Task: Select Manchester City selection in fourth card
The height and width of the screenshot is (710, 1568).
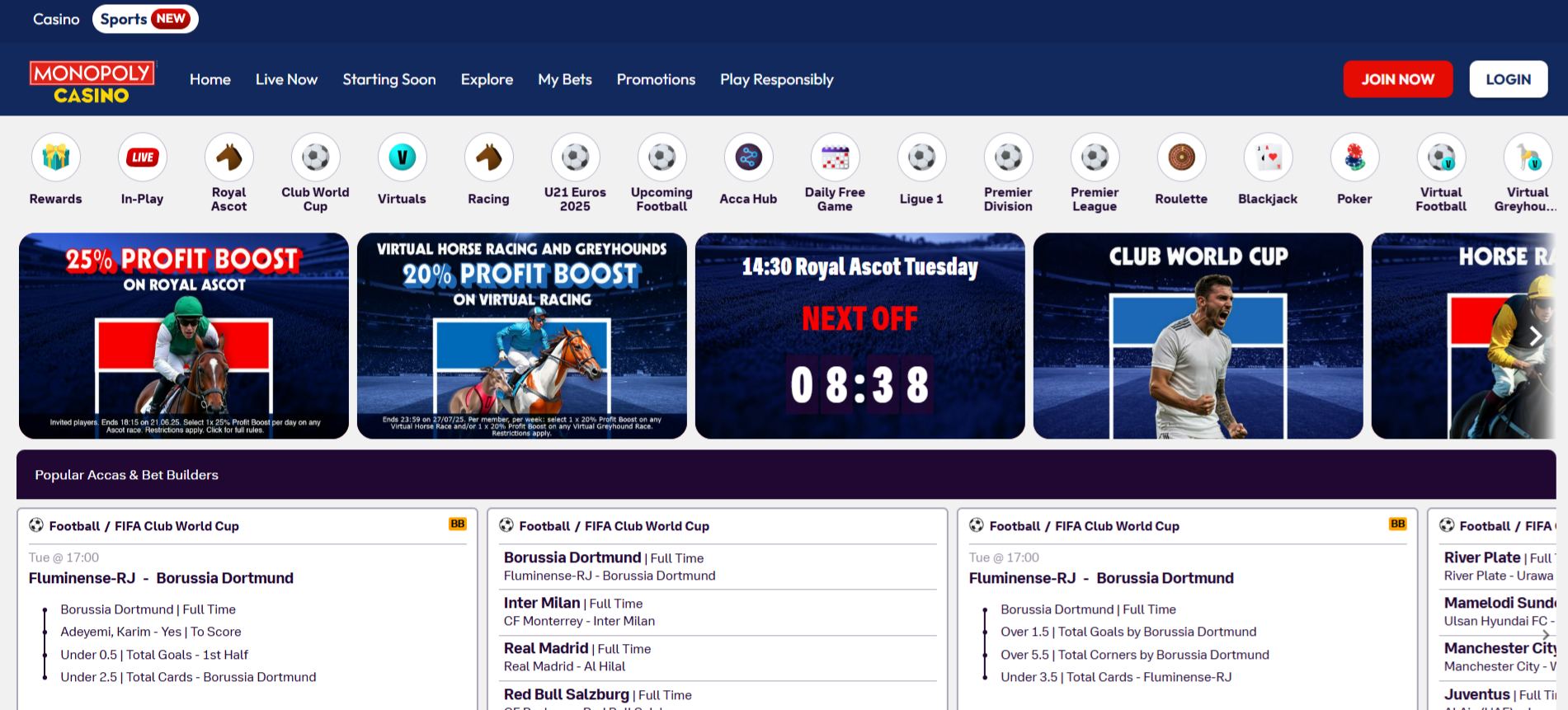Action: [1498, 657]
